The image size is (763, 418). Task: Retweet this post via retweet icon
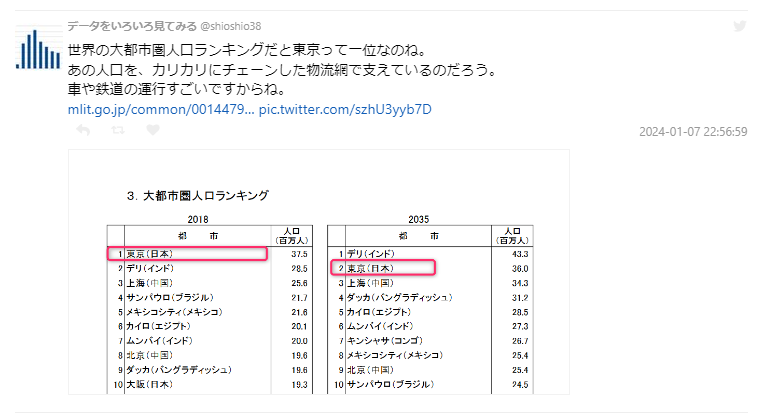118,130
